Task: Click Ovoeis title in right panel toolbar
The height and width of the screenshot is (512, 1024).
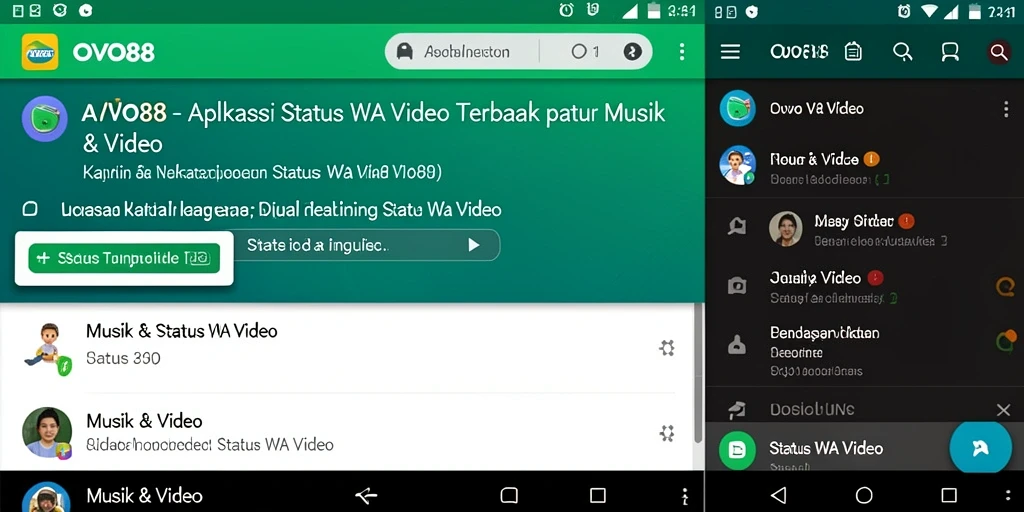Action: tap(799, 52)
